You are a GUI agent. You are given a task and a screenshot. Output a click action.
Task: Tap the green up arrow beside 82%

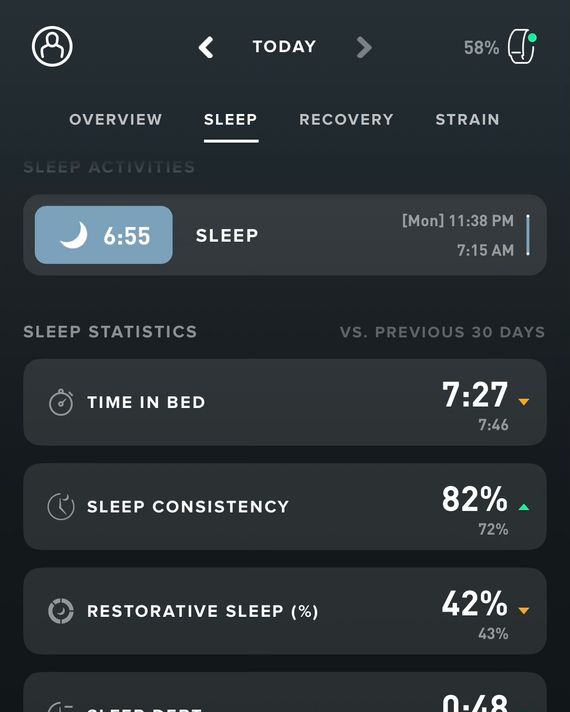pos(524,507)
